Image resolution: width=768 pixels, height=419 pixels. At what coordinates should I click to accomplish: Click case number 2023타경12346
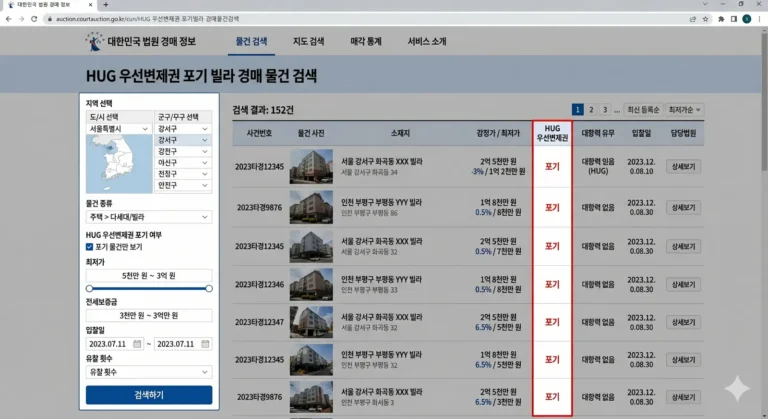[x=259, y=285]
